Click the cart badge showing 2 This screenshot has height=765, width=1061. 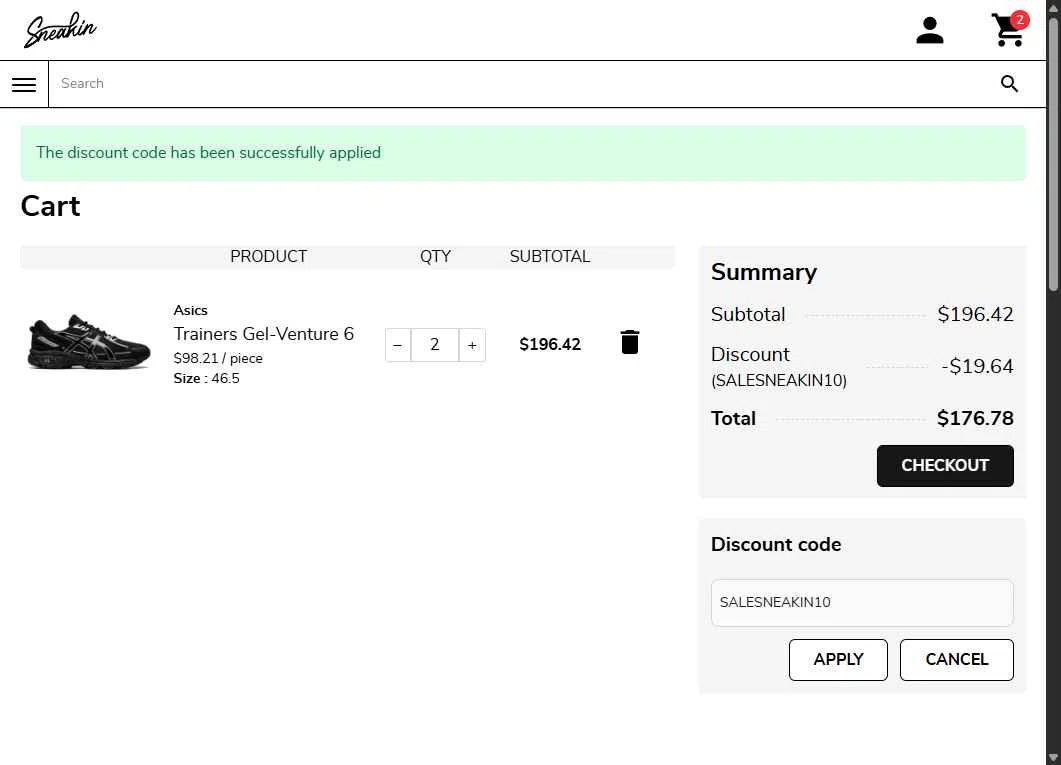coord(1019,20)
